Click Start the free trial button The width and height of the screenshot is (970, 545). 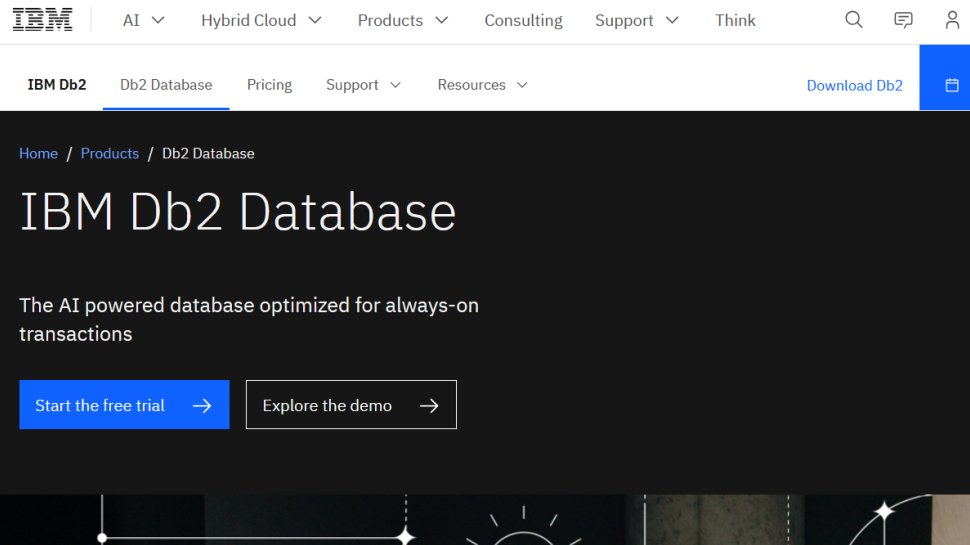click(x=124, y=405)
